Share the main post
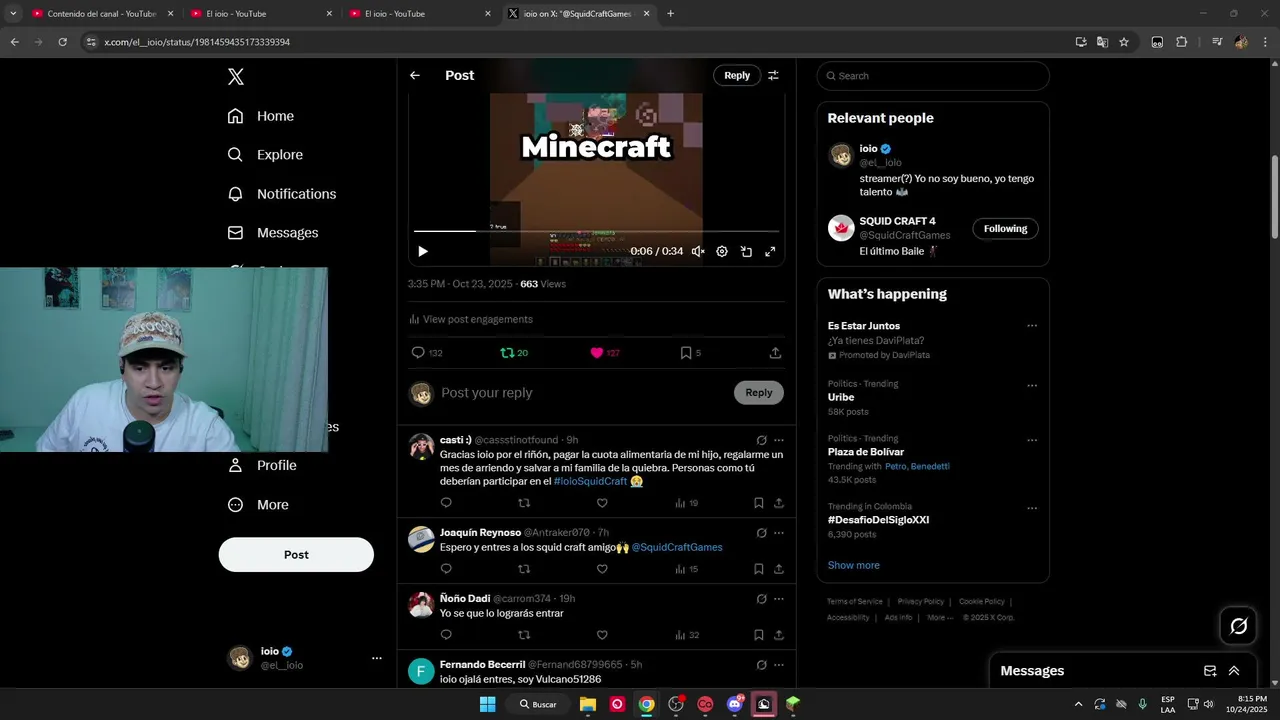Image resolution: width=1280 pixels, height=720 pixels. coord(775,353)
